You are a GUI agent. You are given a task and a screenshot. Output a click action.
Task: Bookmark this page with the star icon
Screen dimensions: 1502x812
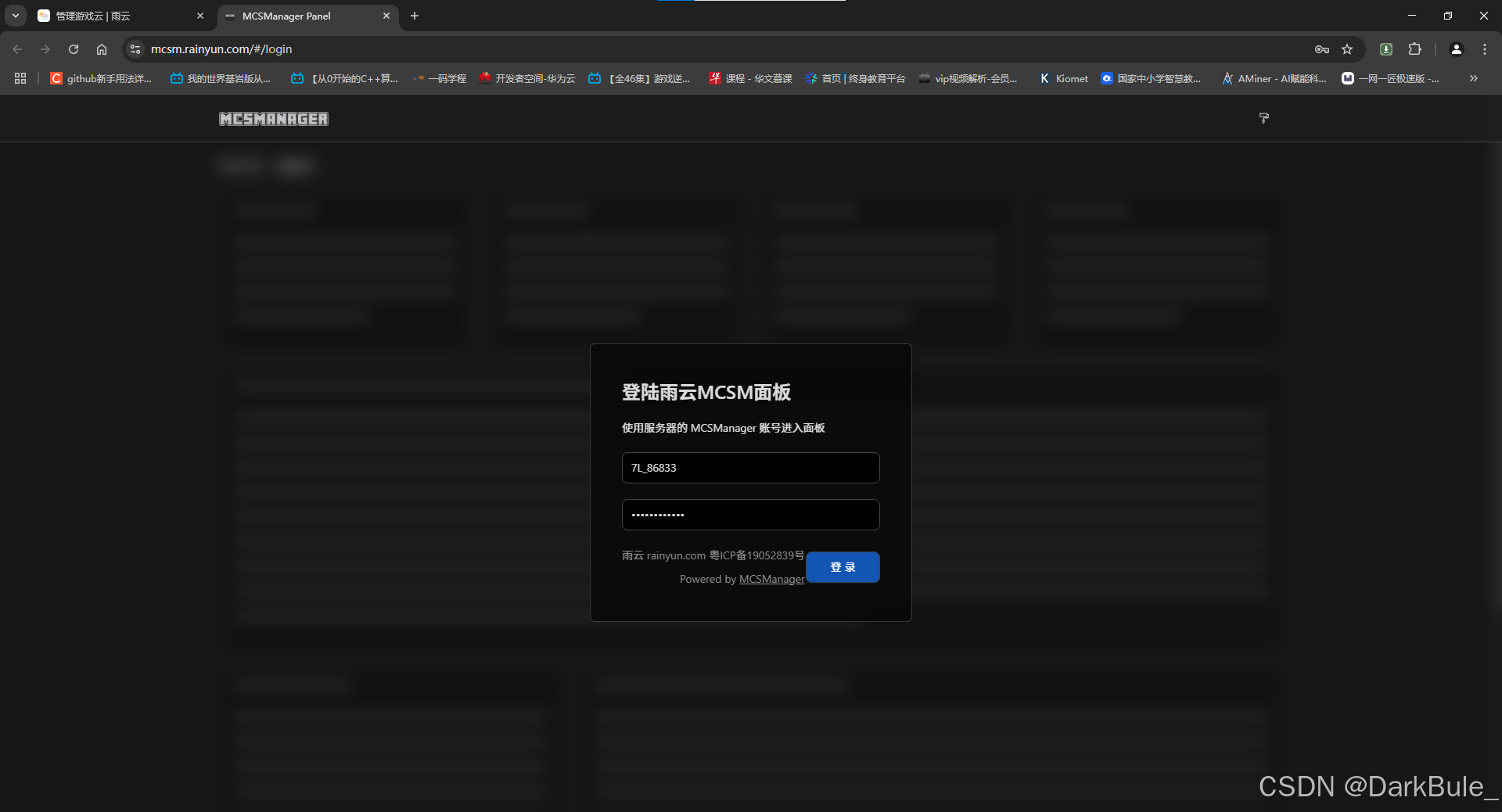pos(1347,49)
